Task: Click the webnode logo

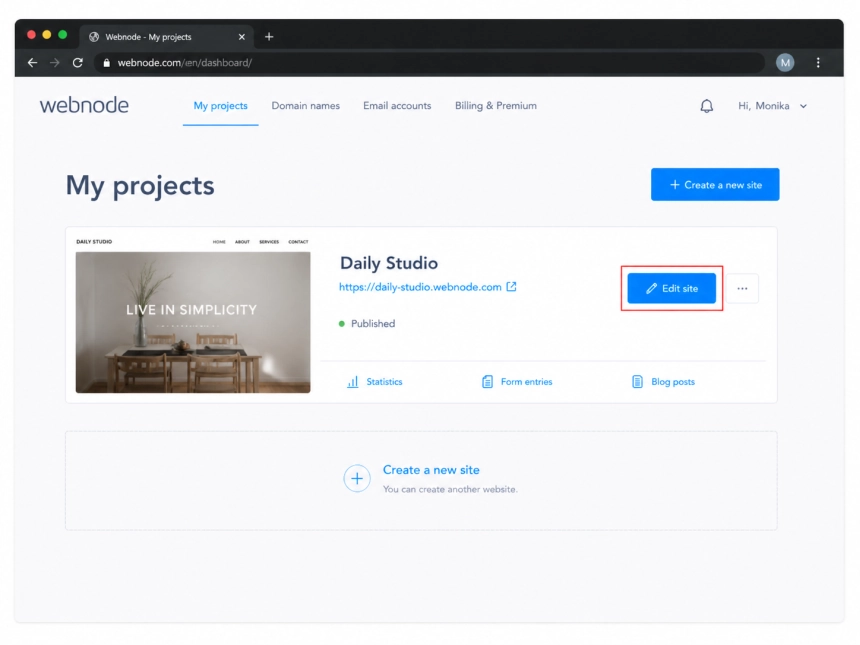Action: click(x=84, y=105)
